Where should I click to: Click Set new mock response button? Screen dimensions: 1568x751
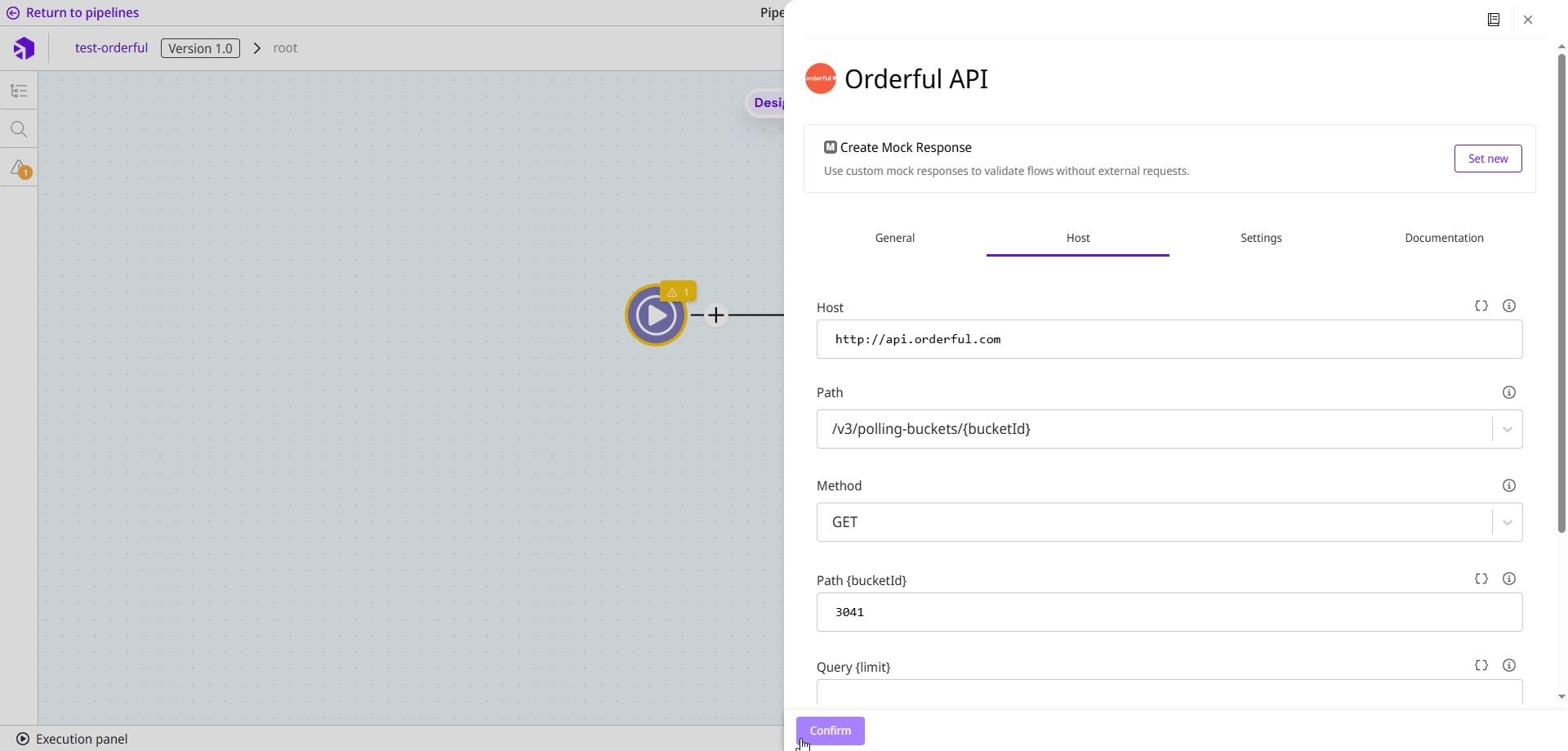[x=1487, y=159]
